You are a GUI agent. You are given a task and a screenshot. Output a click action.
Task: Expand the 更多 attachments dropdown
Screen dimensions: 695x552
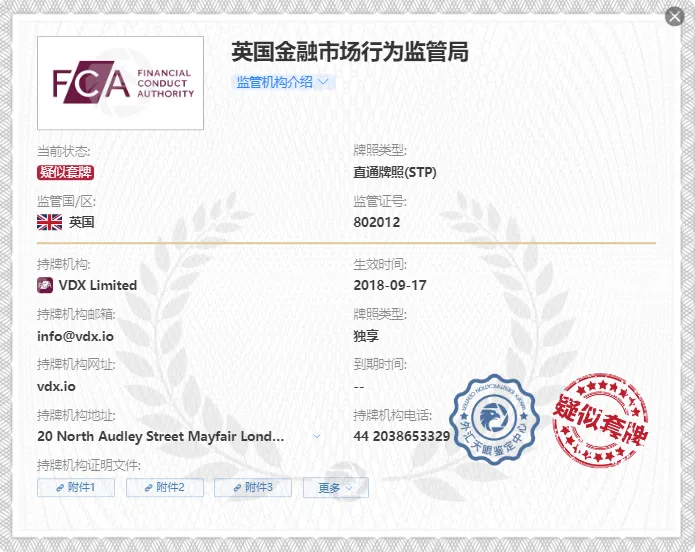(x=336, y=488)
